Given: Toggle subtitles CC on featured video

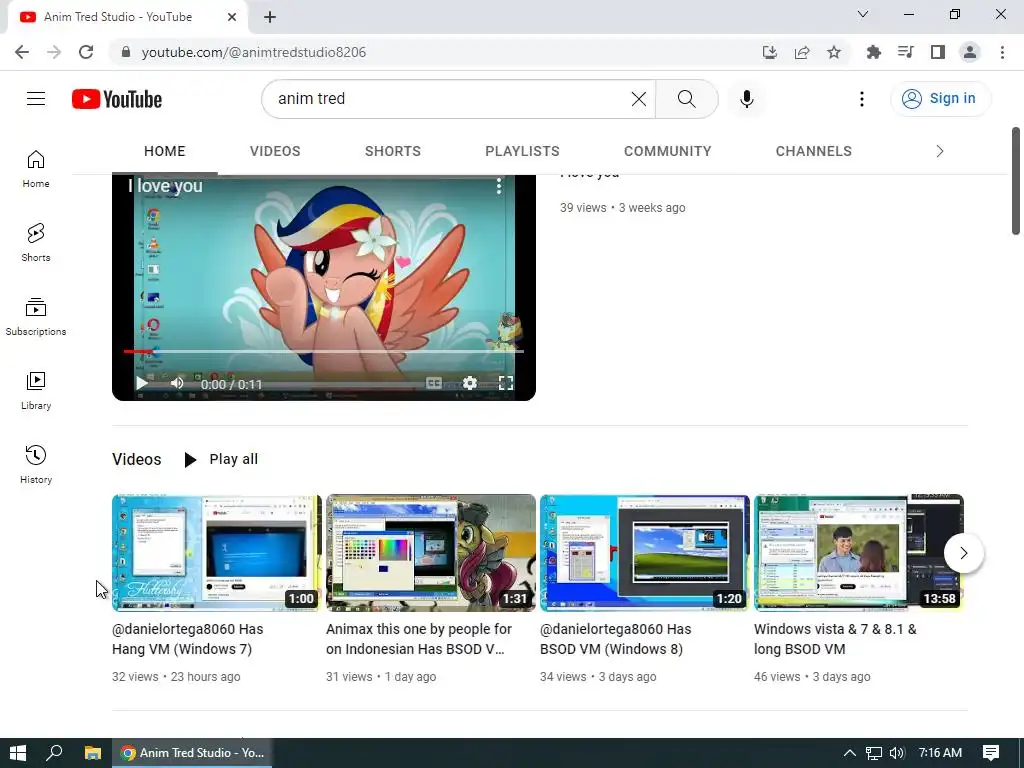Looking at the screenshot, I should (x=434, y=383).
